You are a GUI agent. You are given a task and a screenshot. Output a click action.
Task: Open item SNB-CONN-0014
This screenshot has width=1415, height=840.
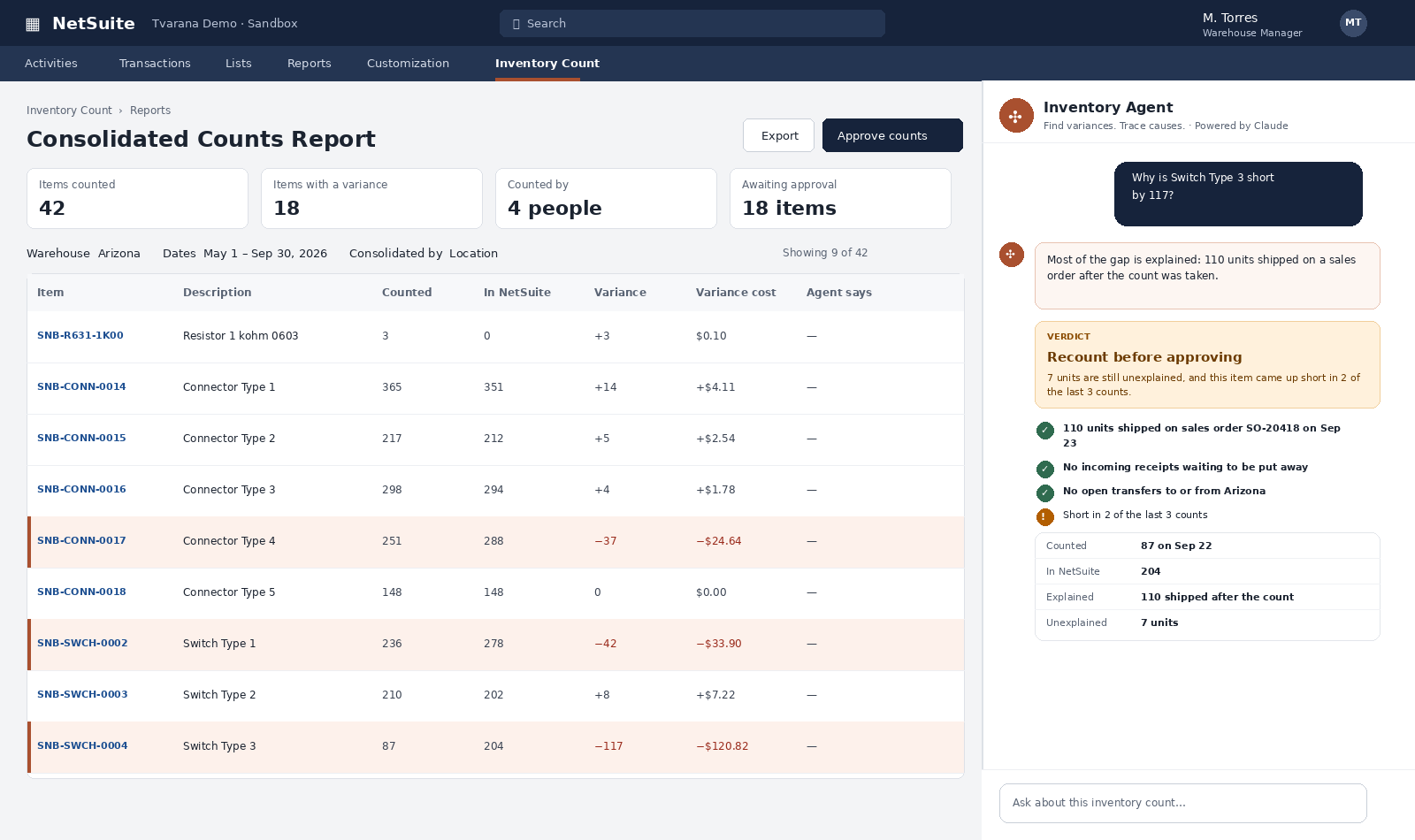tap(81, 387)
